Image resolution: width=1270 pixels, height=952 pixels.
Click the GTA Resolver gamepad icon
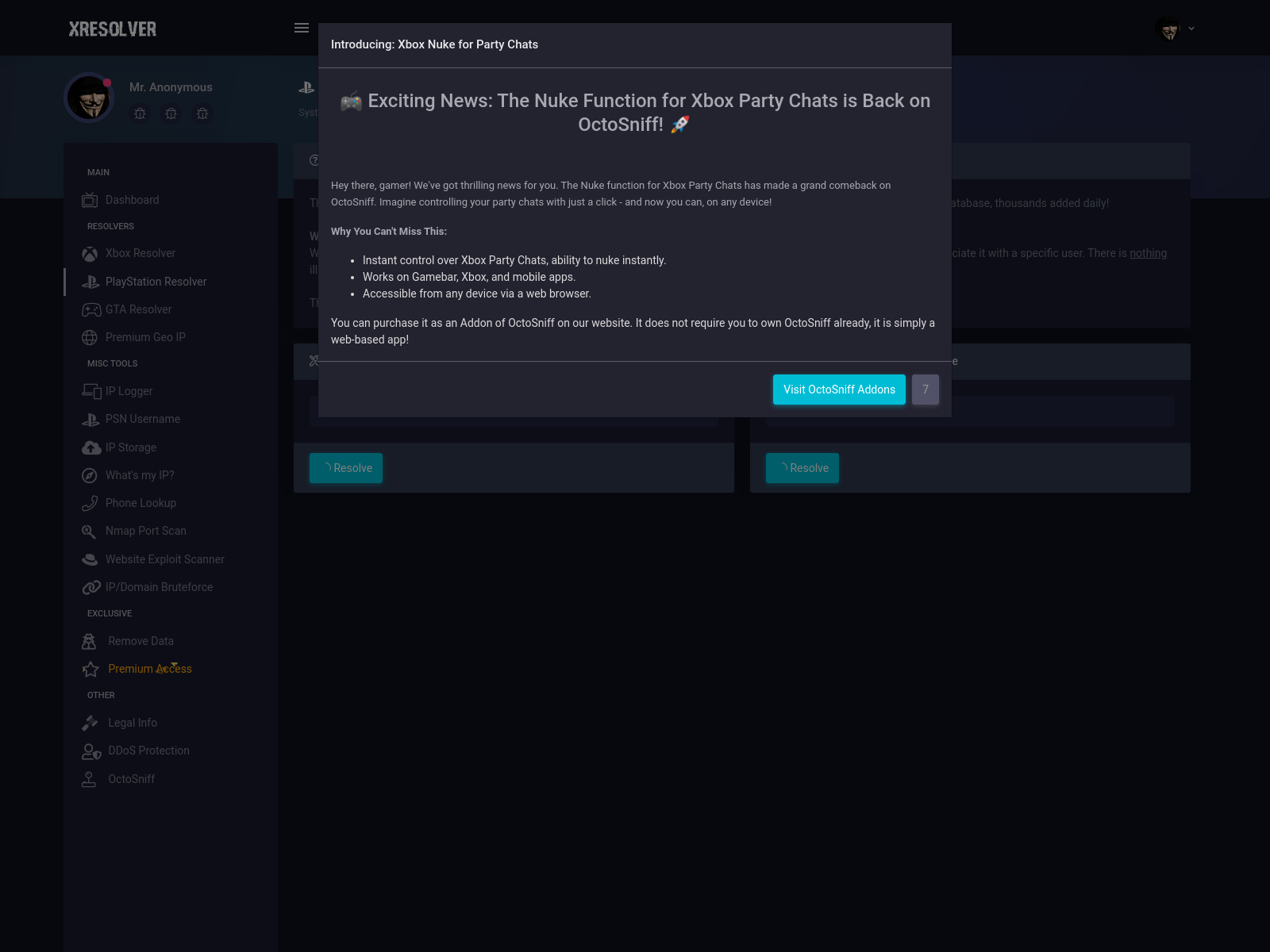click(91, 309)
